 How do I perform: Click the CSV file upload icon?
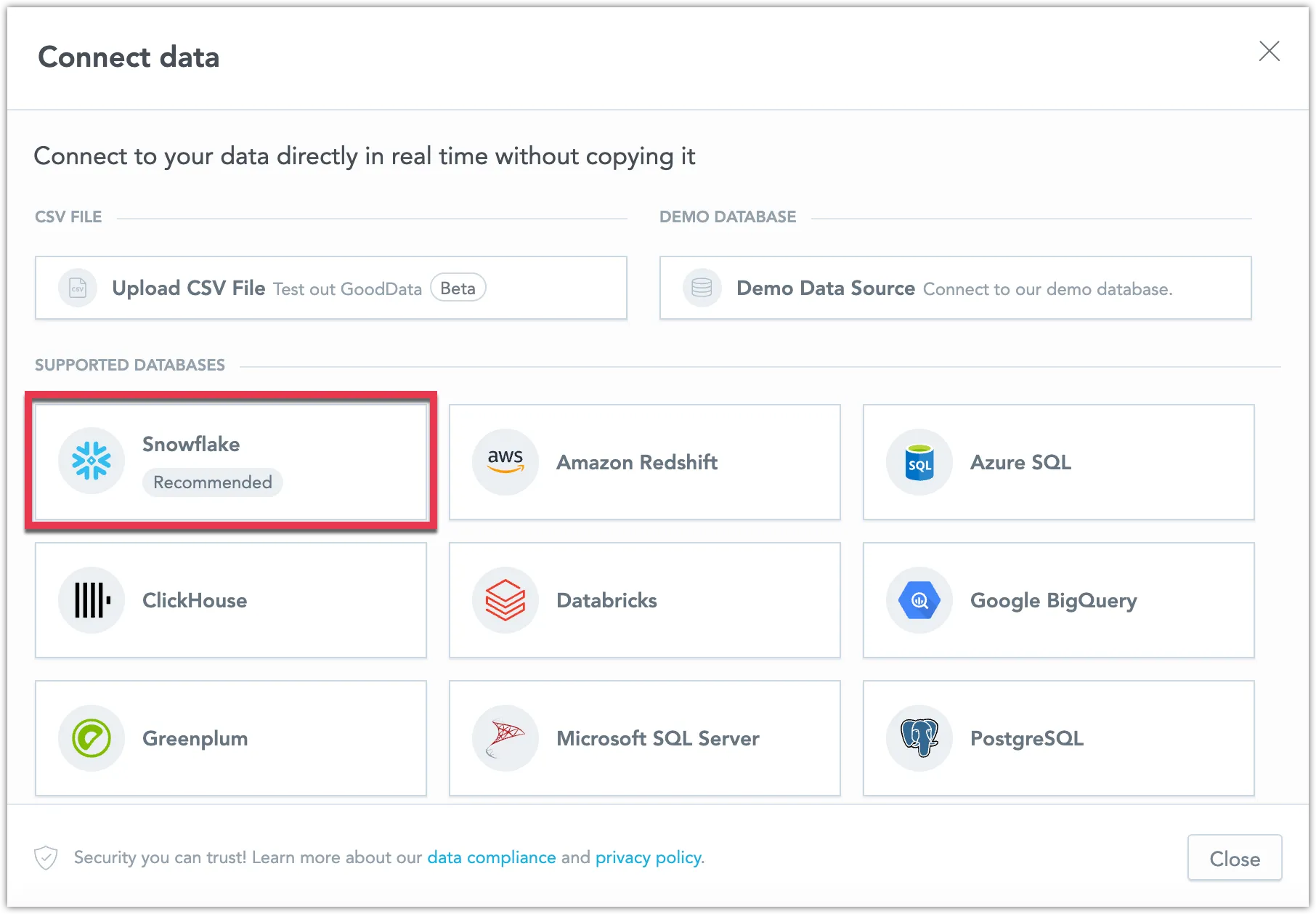tap(77, 288)
